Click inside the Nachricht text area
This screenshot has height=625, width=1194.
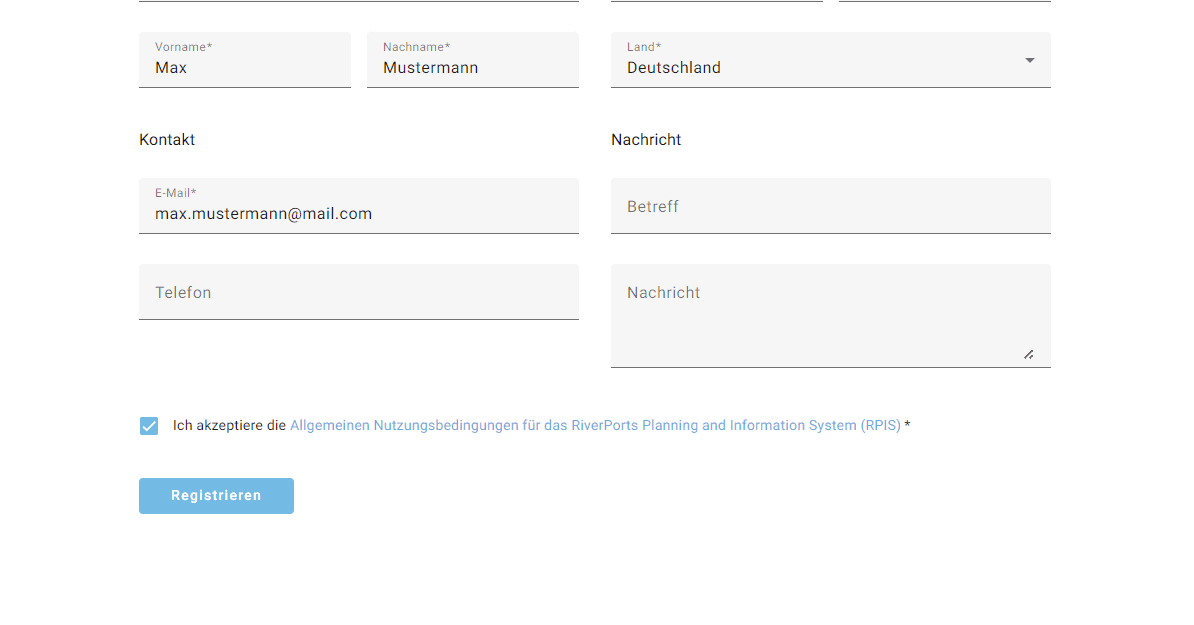tap(831, 316)
